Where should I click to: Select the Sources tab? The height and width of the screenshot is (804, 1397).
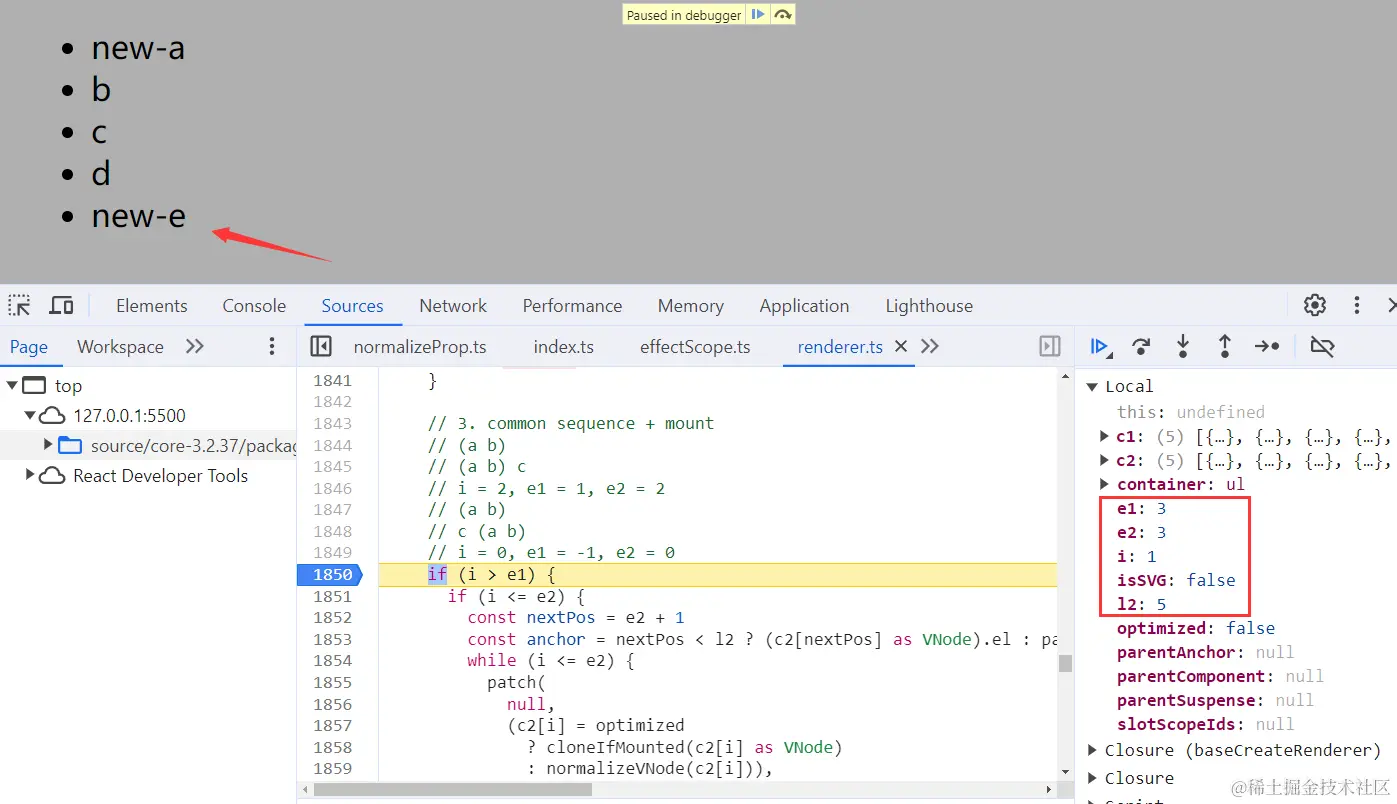pos(352,306)
